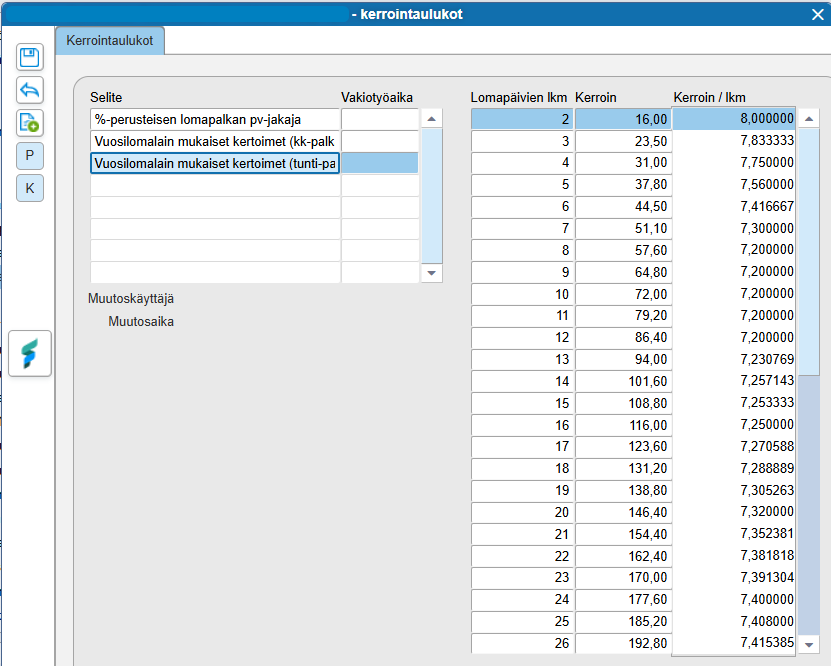Click highlighted Vakiotyöaika field of tunti-pa row
The height and width of the screenshot is (666, 831).
tap(379, 163)
